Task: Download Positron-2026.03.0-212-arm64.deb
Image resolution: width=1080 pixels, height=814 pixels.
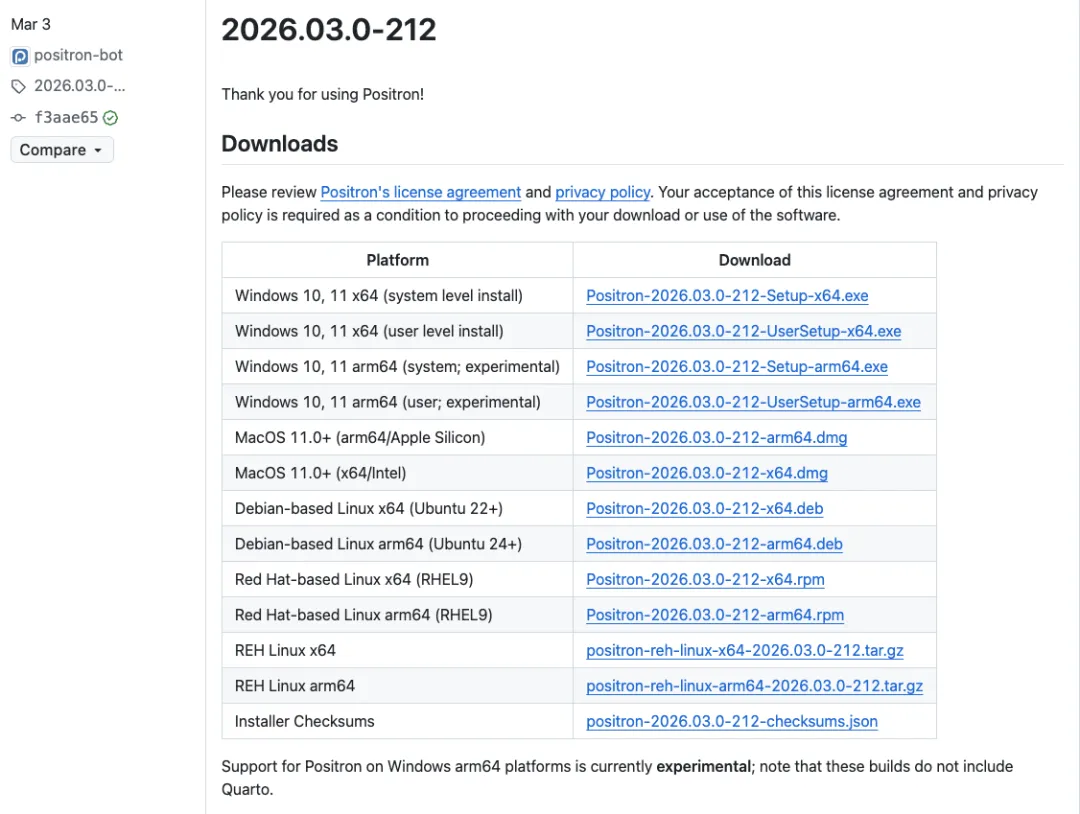Action: pyautogui.click(x=714, y=544)
